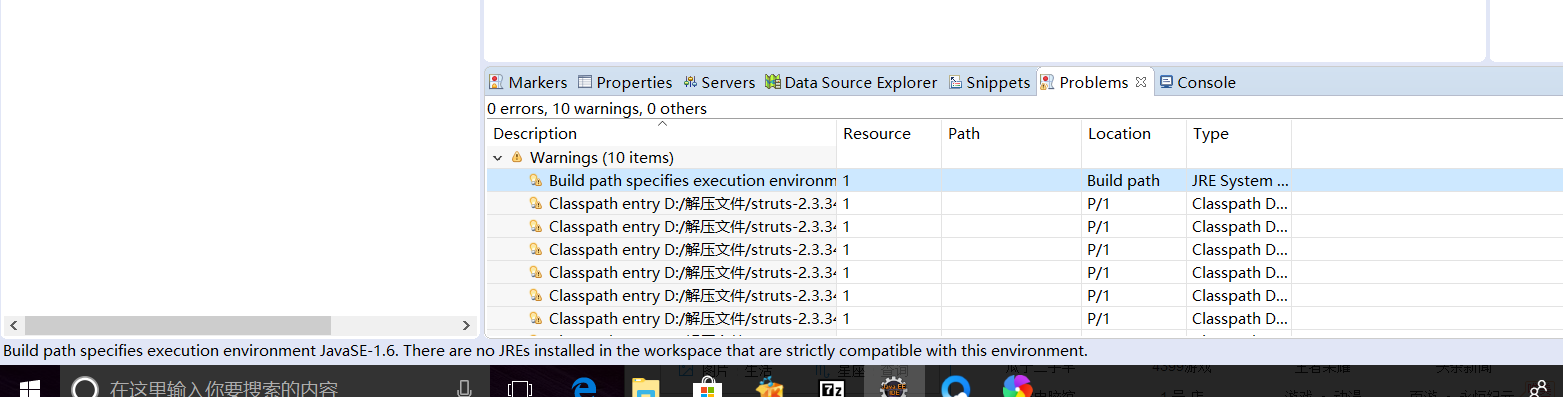Switch to the Console tab
Viewport: 1563px width, 397px height.
tap(1198, 82)
